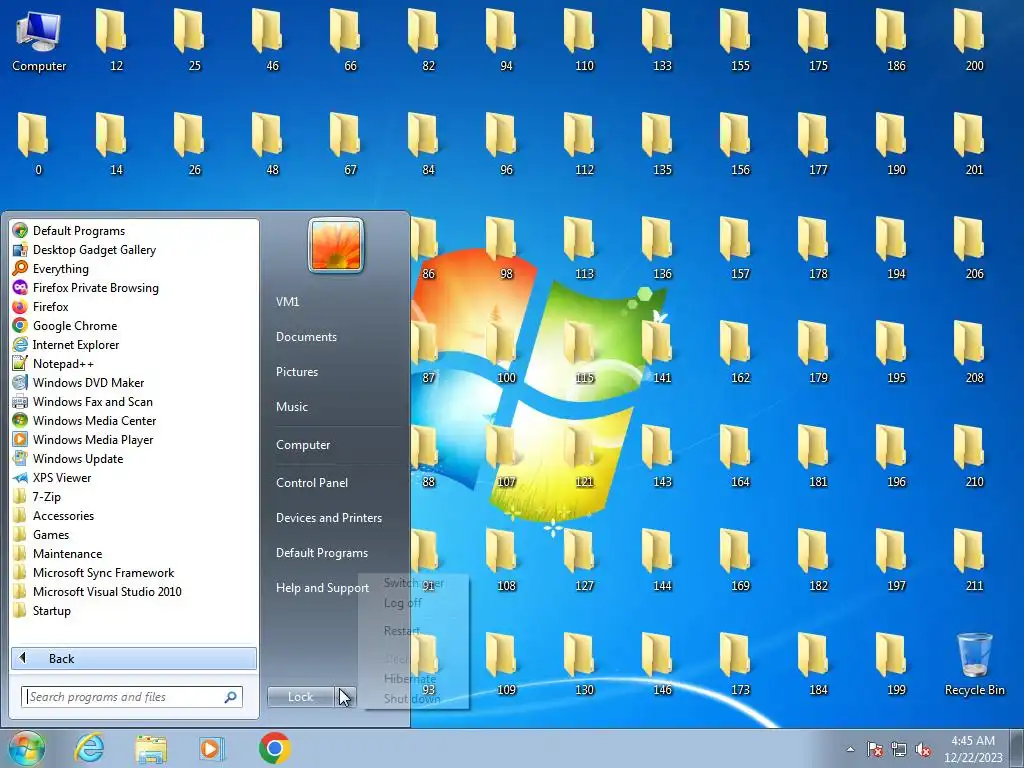Choose Restart from the power menu
This screenshot has height=768, width=1024.
click(402, 631)
